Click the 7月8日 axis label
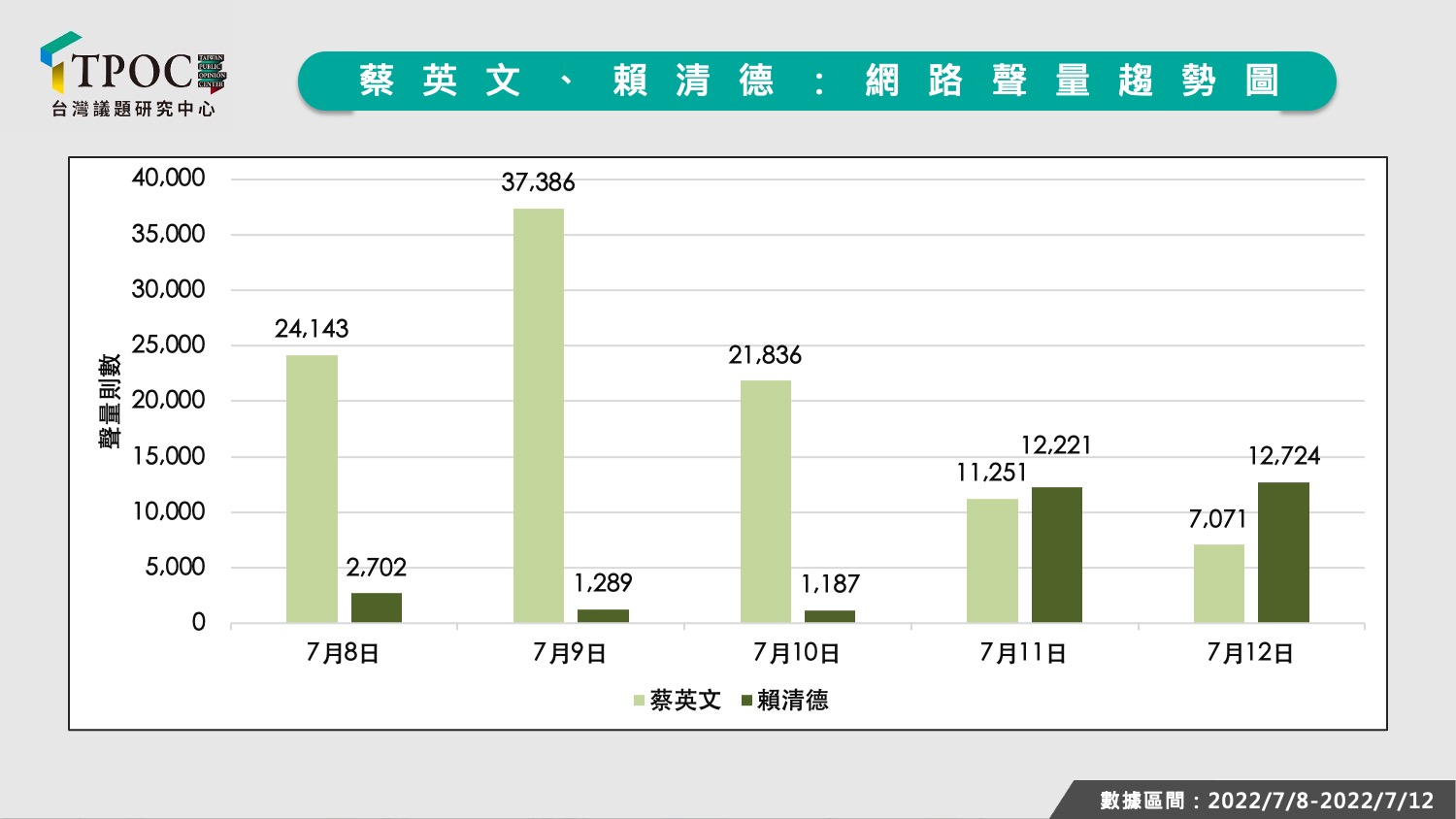 point(343,653)
